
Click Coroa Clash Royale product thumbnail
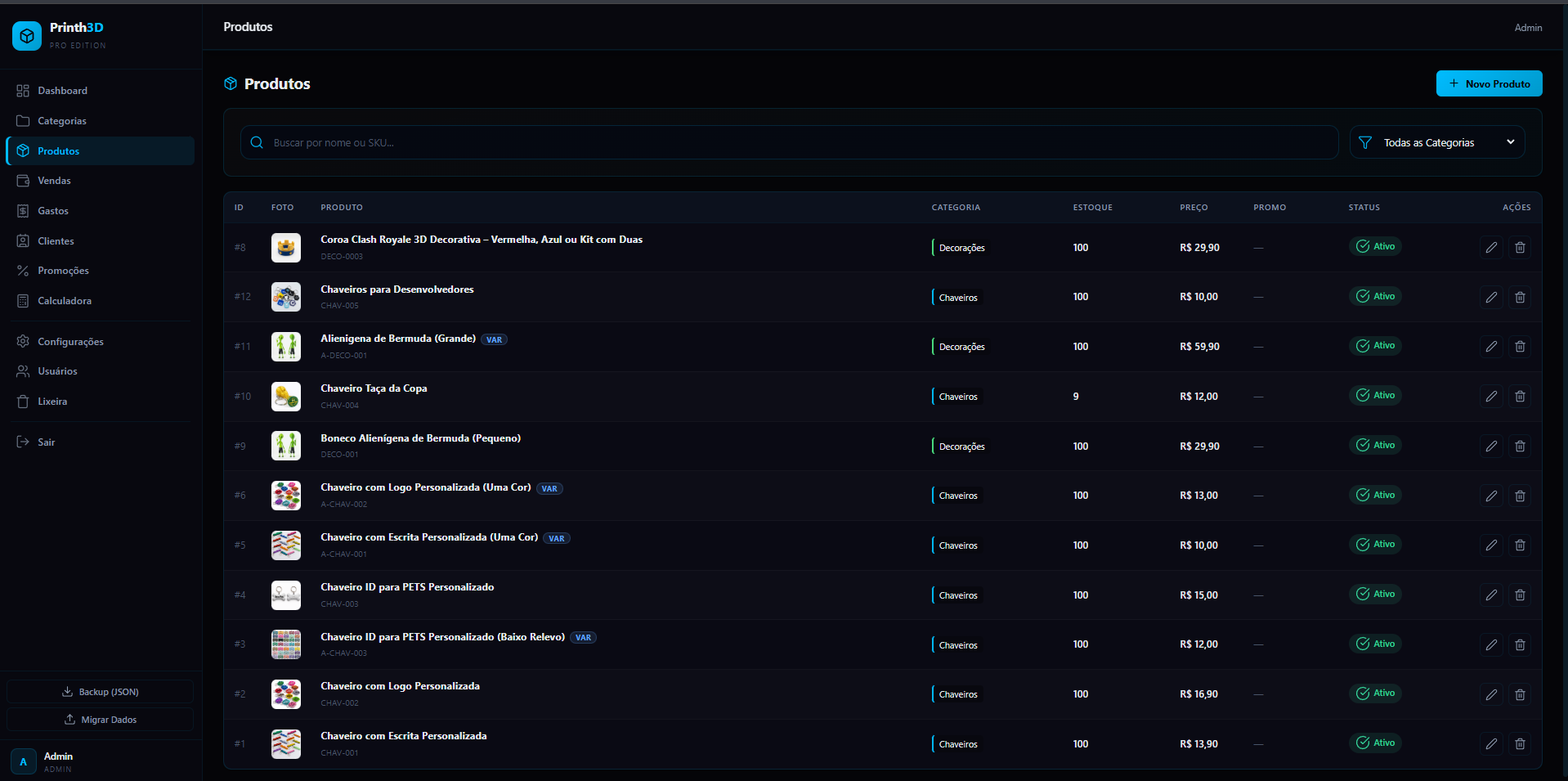(x=286, y=247)
